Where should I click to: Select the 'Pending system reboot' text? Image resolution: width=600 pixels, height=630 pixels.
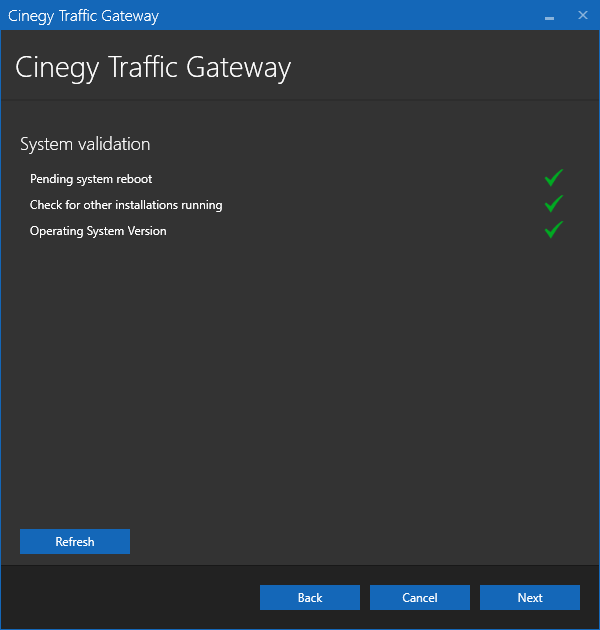[91, 179]
